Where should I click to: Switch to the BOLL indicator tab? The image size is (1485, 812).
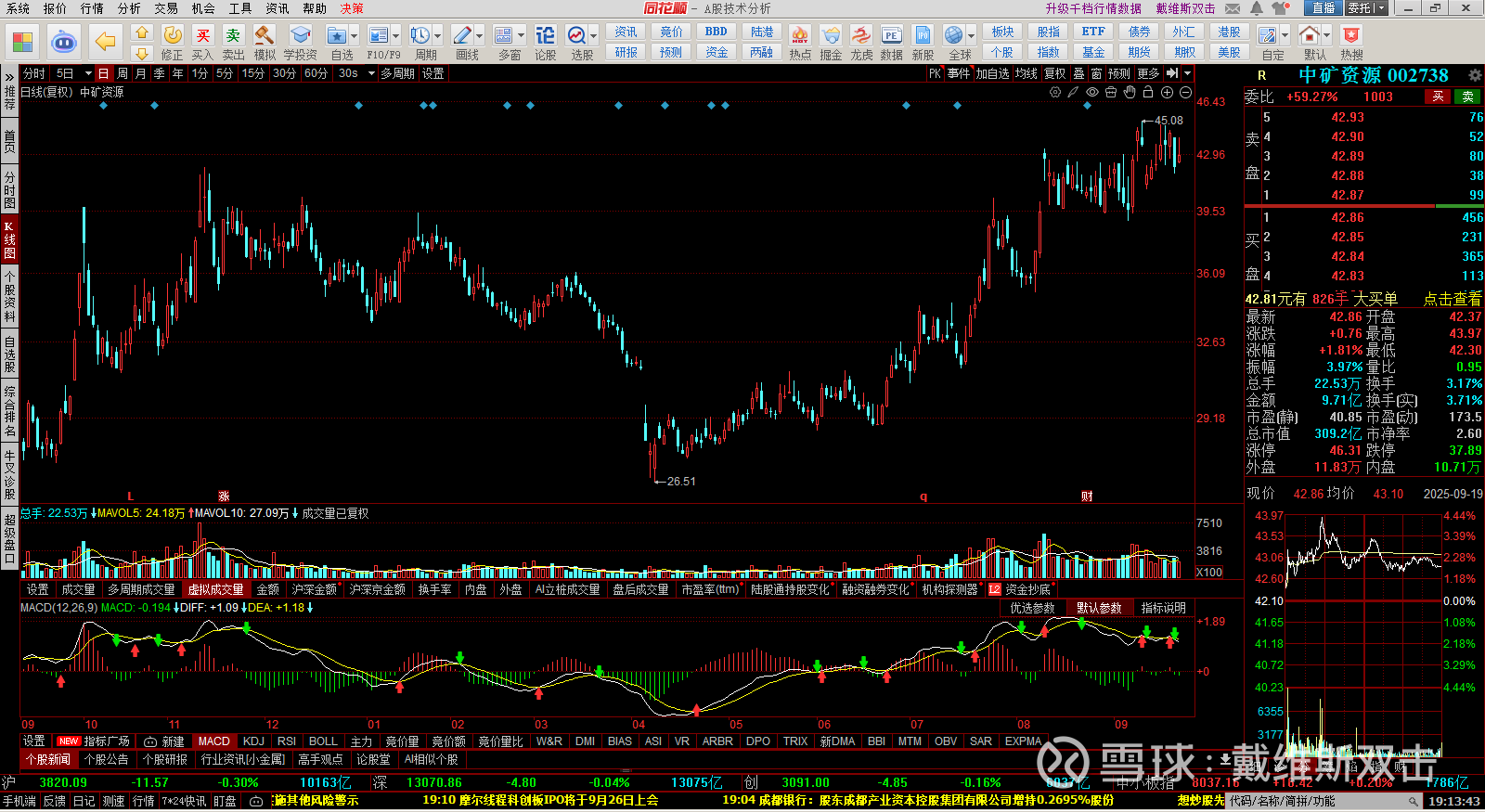coord(323,741)
